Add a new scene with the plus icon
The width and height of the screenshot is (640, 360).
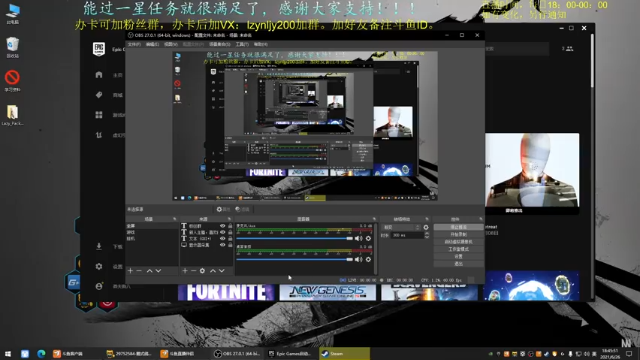pos(130,271)
